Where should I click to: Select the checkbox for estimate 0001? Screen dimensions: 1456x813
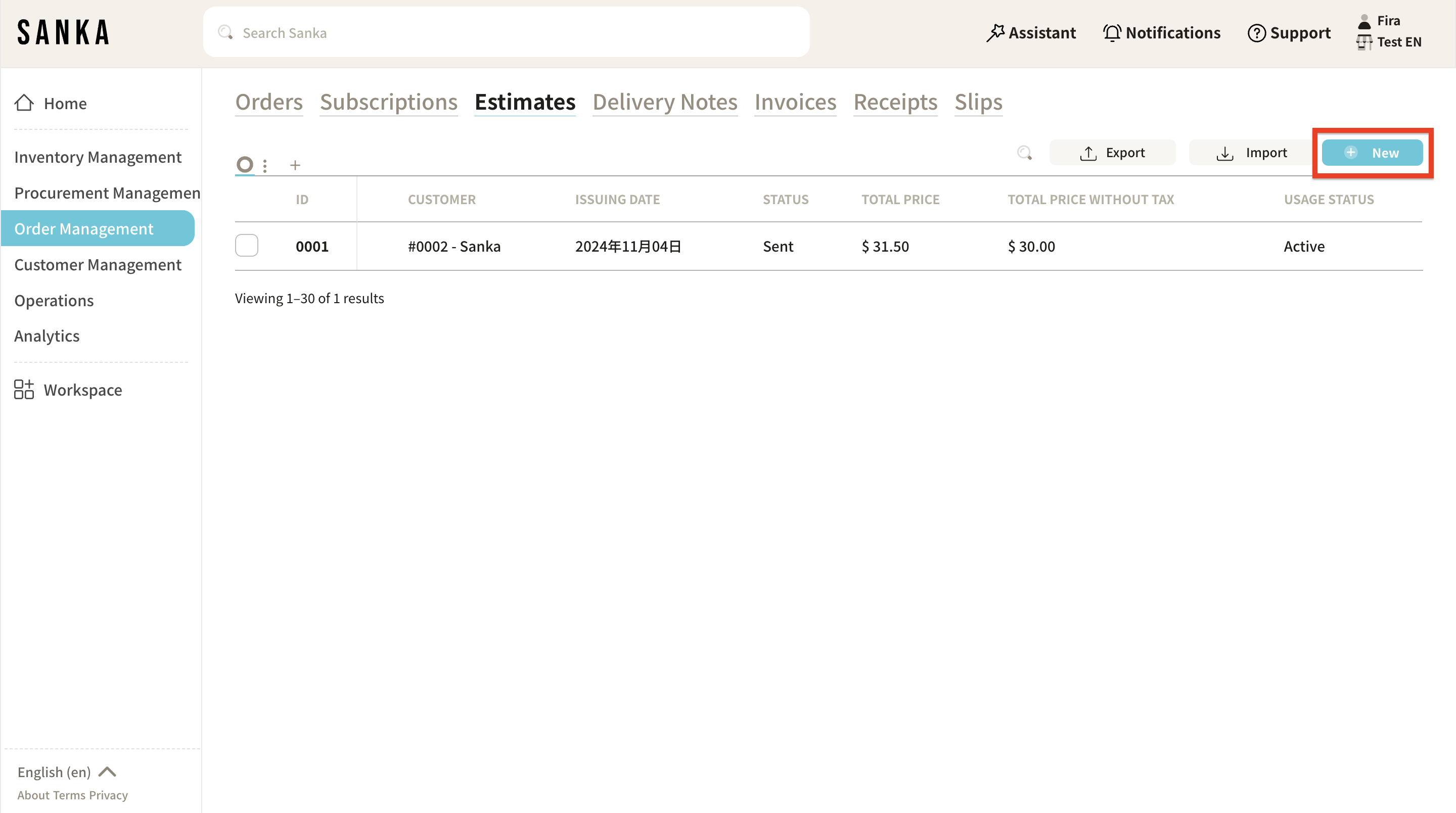[x=246, y=246]
